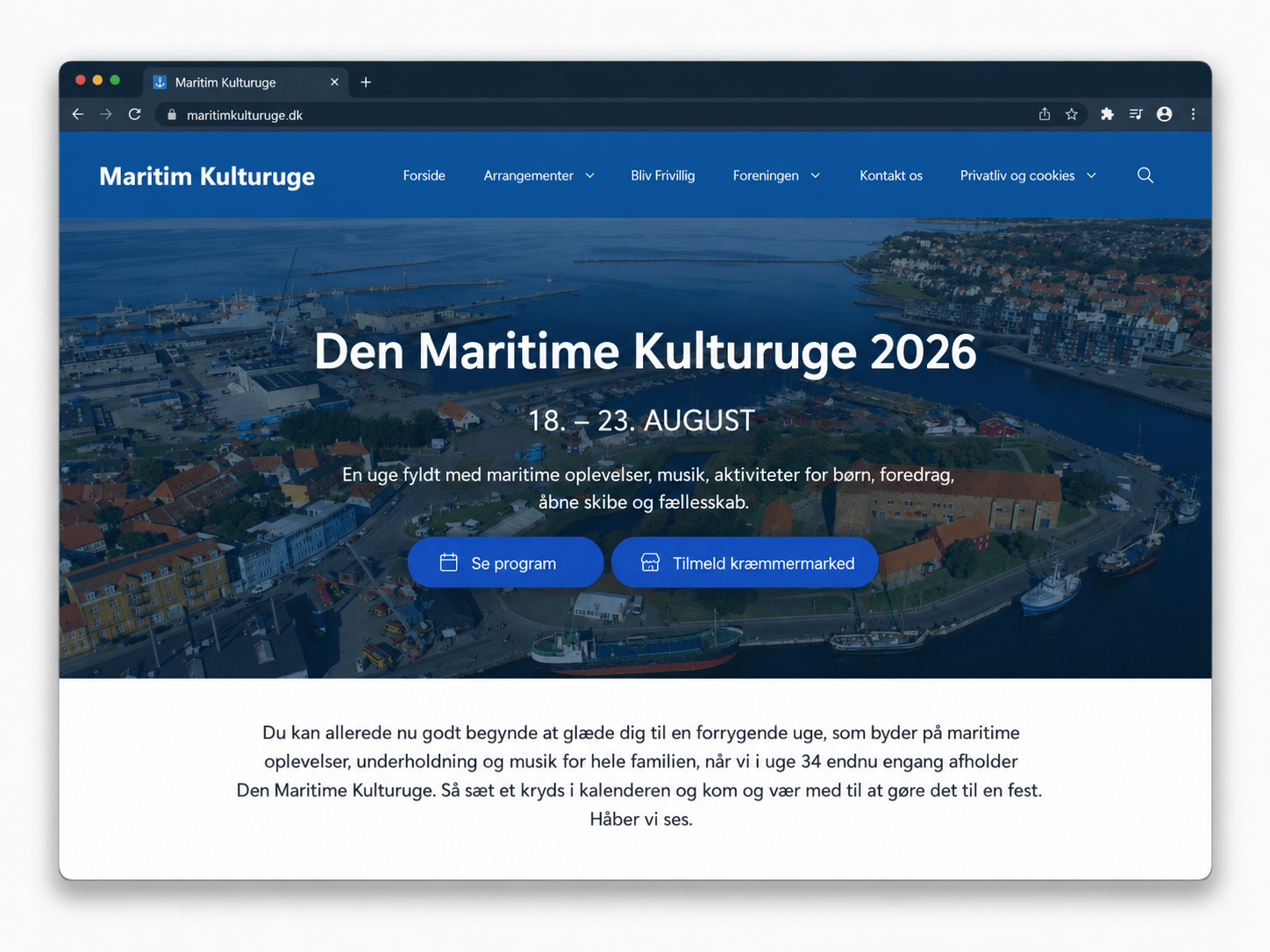Go to Kontakt os page
This screenshot has width=1270, height=952.
coord(891,175)
